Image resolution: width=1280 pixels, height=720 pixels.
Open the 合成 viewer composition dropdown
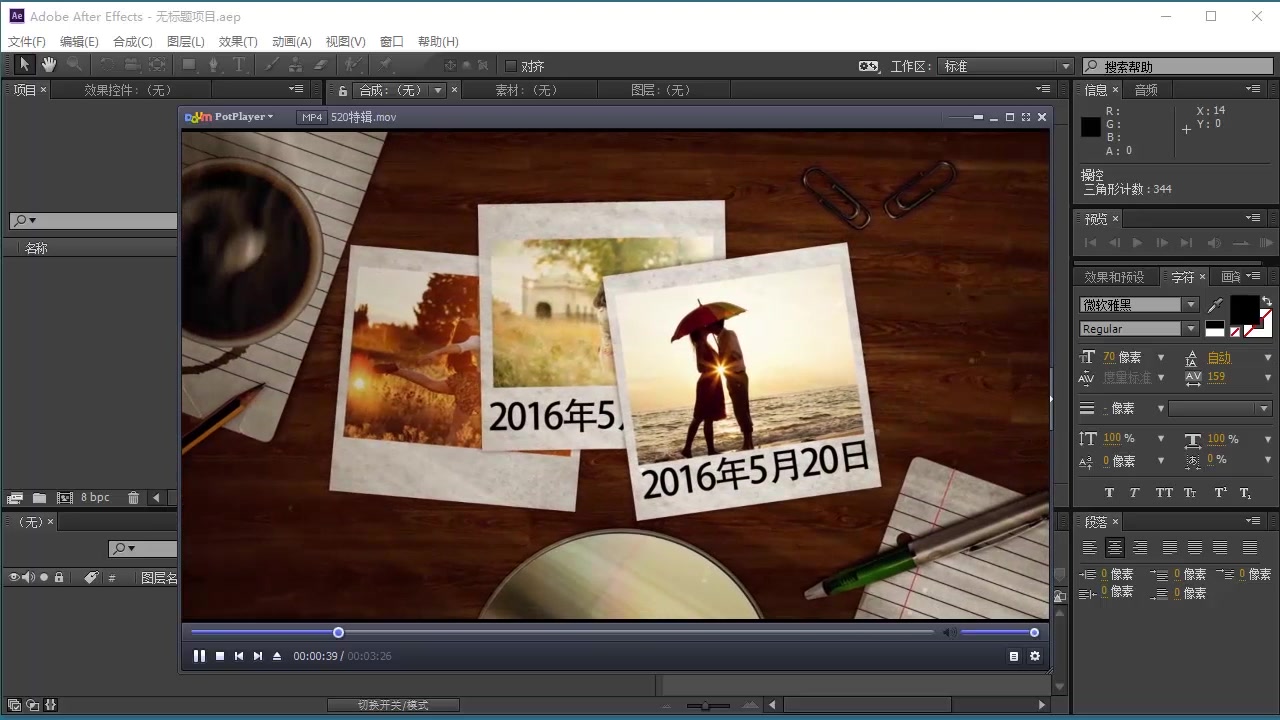pyautogui.click(x=437, y=90)
